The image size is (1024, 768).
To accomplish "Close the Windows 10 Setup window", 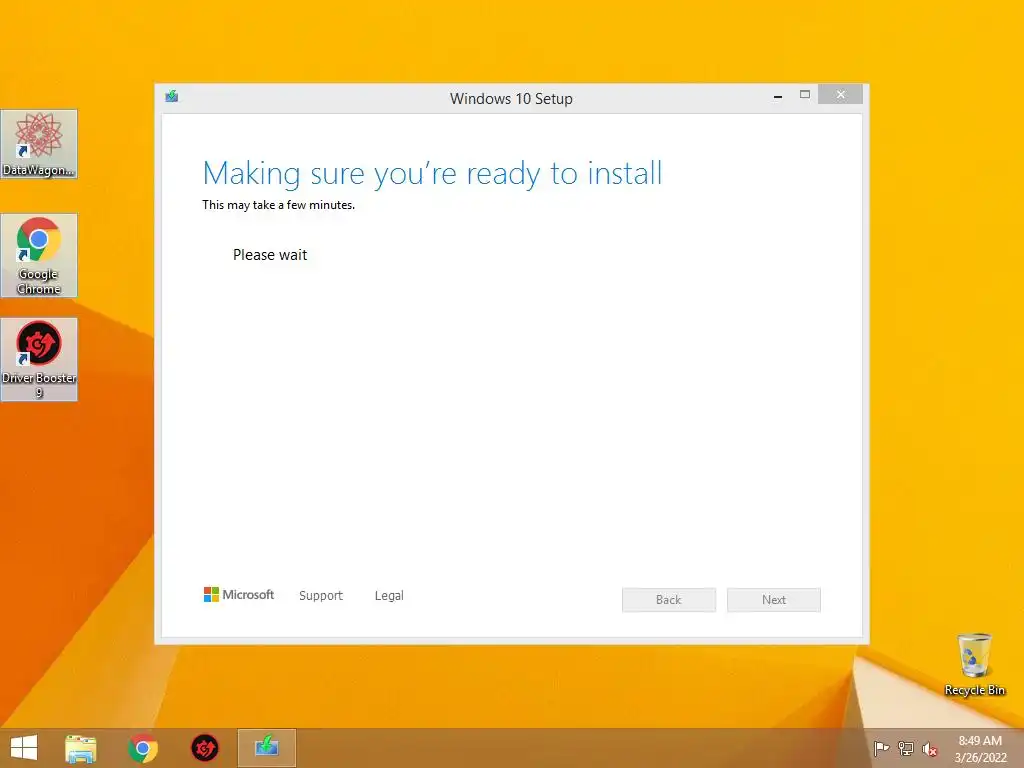I will (x=840, y=95).
